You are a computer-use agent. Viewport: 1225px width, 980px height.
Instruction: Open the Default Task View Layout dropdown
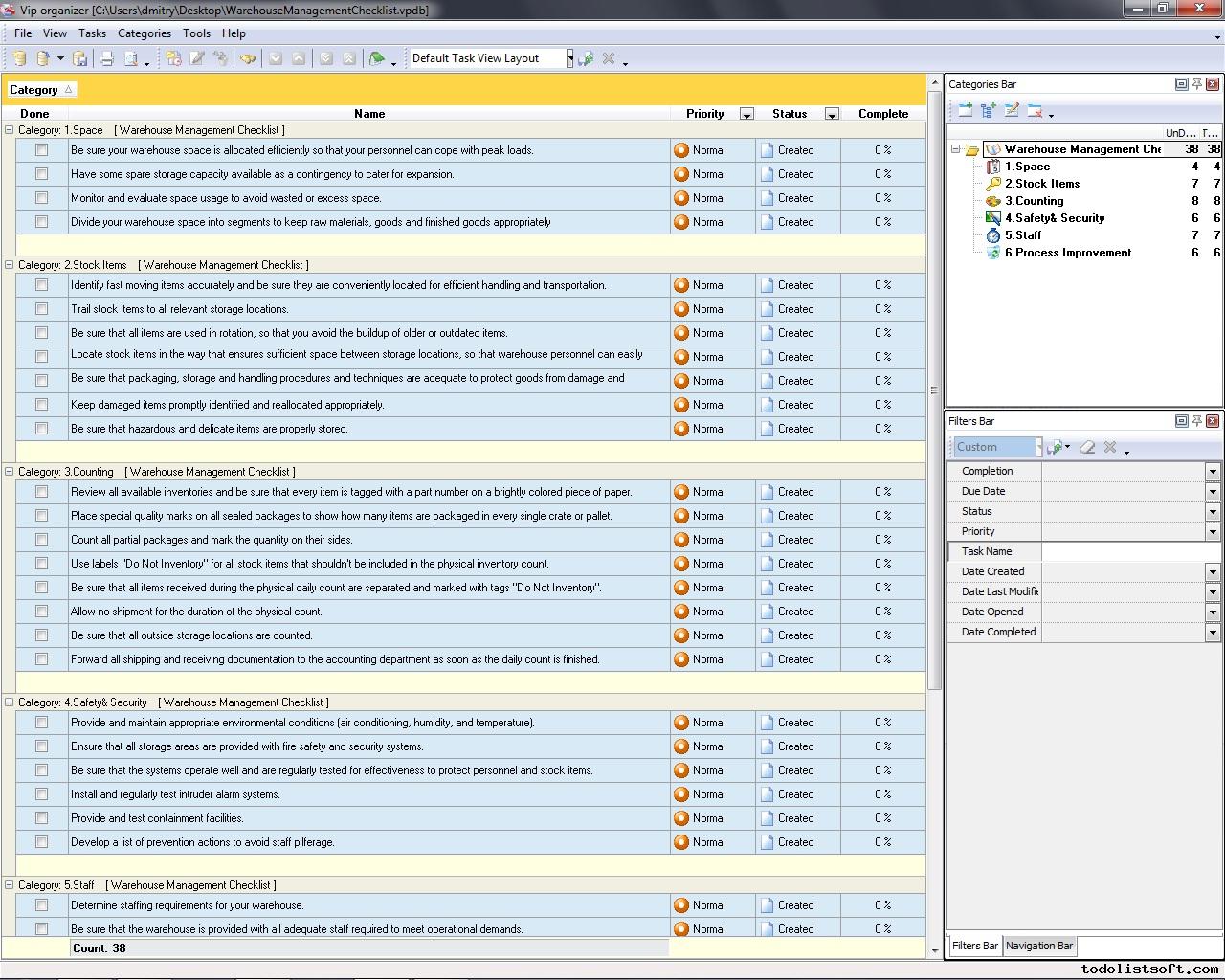pyautogui.click(x=569, y=58)
